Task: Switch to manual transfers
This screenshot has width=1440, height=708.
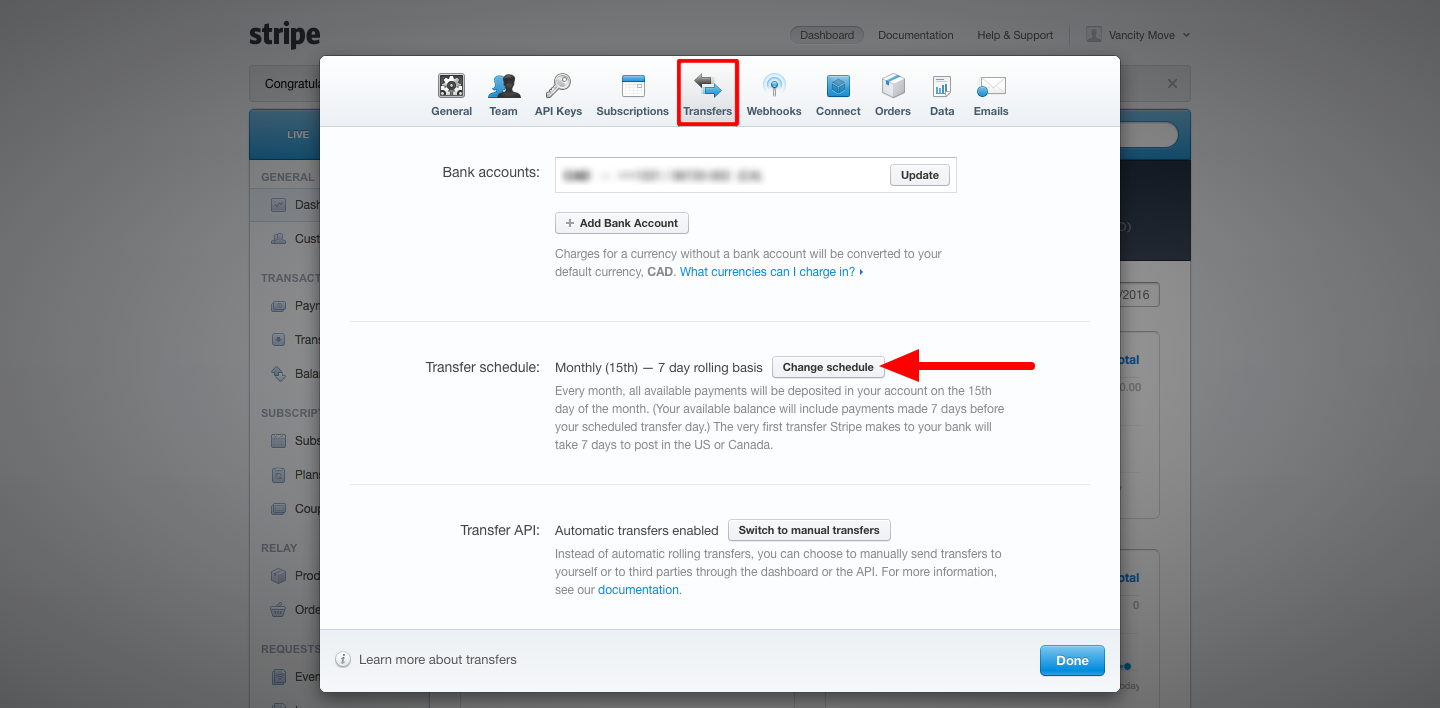Action: click(808, 530)
